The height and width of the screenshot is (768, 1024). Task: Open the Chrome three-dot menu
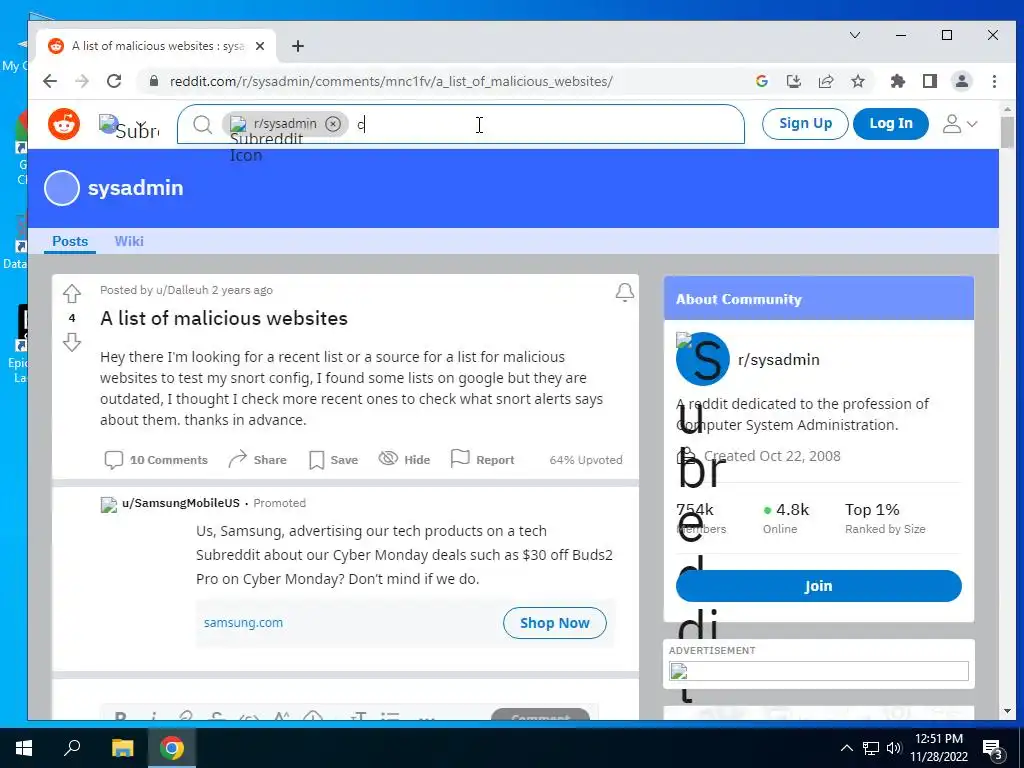click(x=994, y=81)
